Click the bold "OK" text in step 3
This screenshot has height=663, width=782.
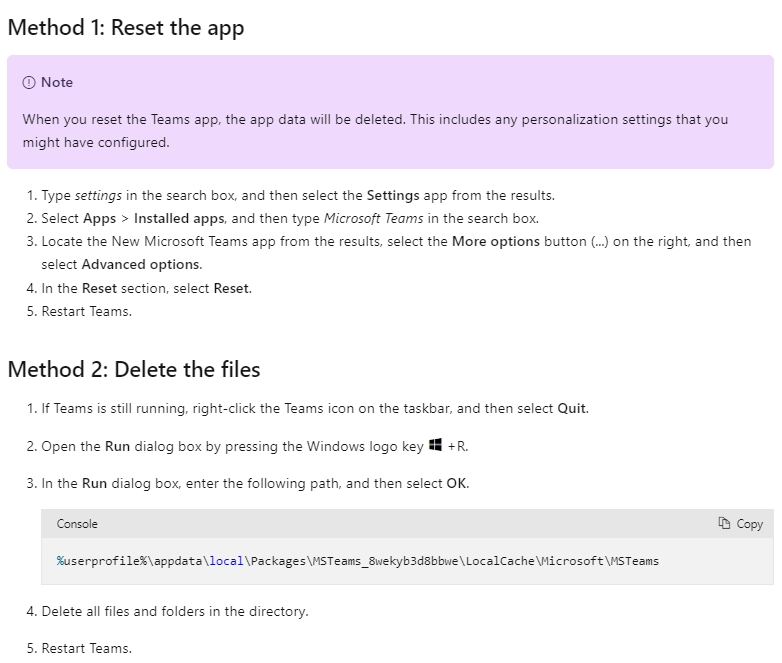[x=456, y=483]
